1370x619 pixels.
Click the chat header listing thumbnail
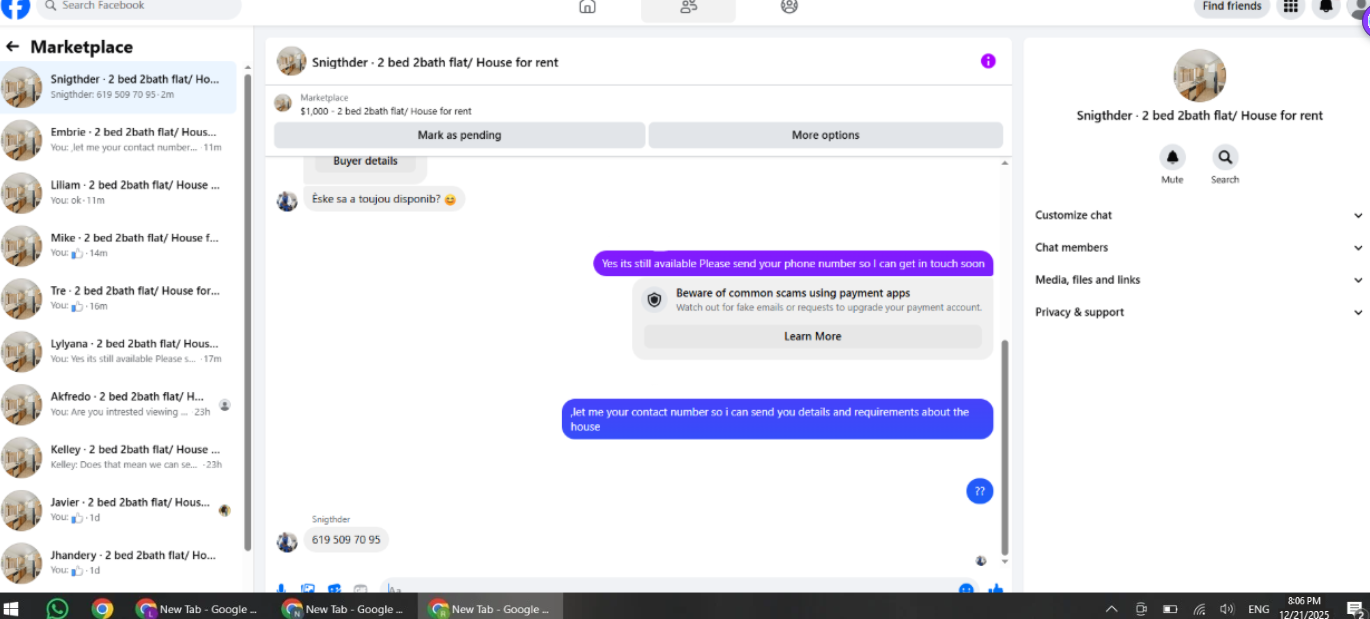(291, 61)
